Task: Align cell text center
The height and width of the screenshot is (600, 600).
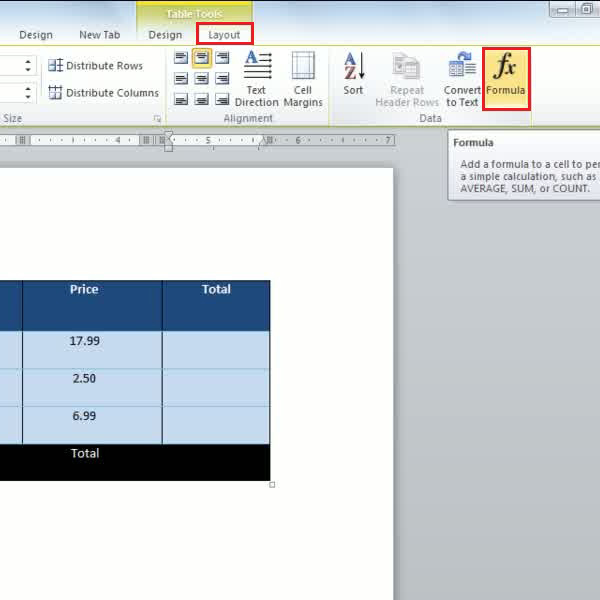Action: click(x=202, y=79)
